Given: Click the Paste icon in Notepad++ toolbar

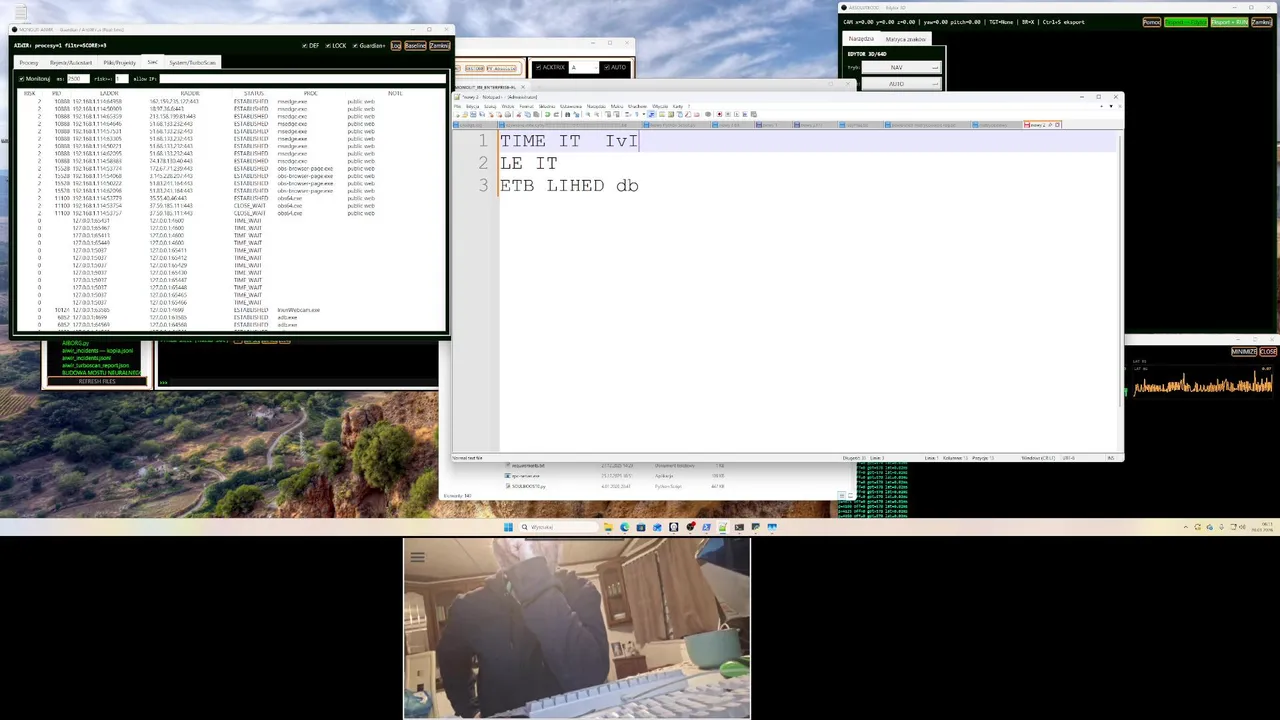Looking at the screenshot, I should click(536, 114).
